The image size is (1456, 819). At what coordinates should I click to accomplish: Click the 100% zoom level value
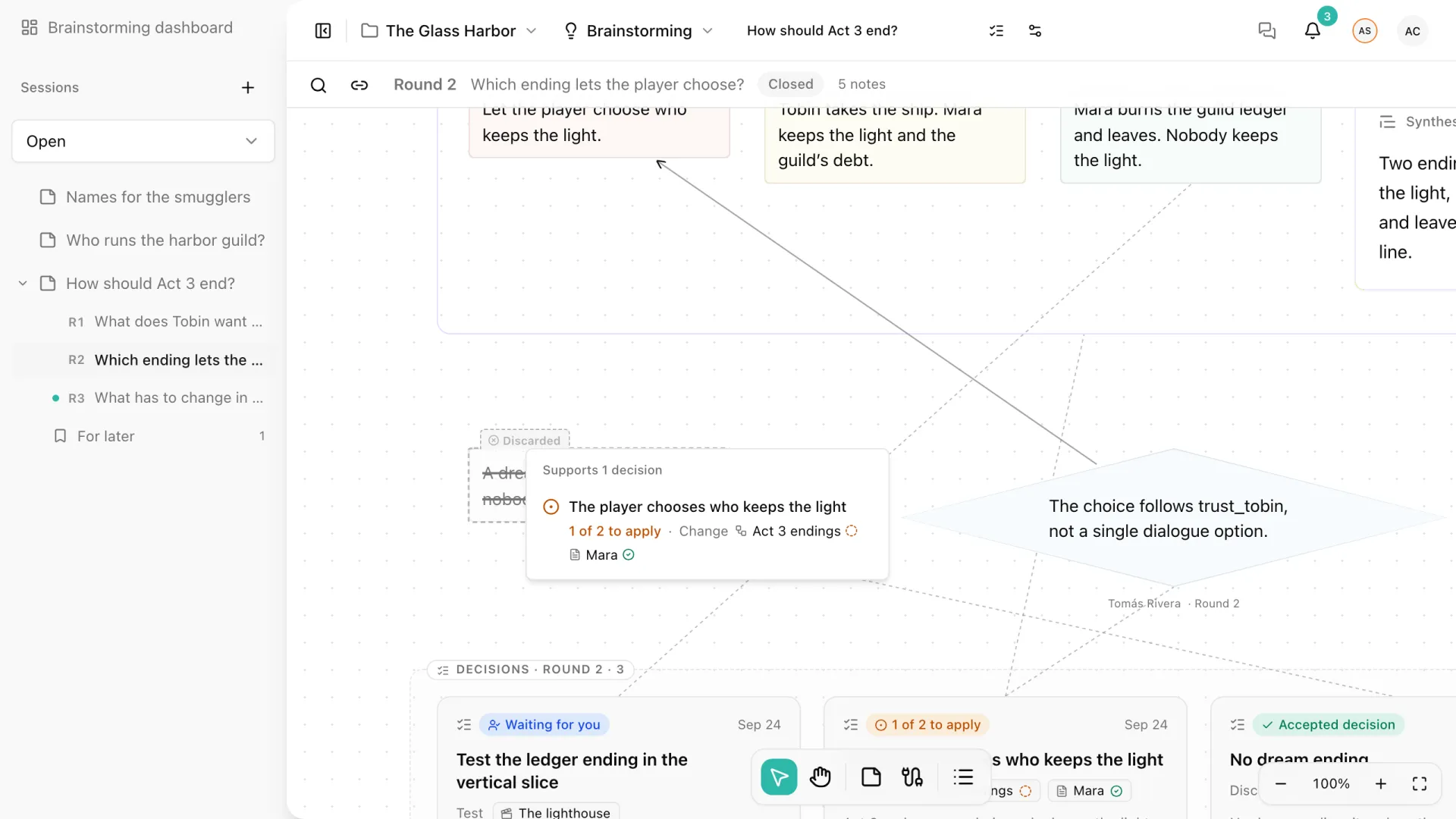coord(1331,784)
